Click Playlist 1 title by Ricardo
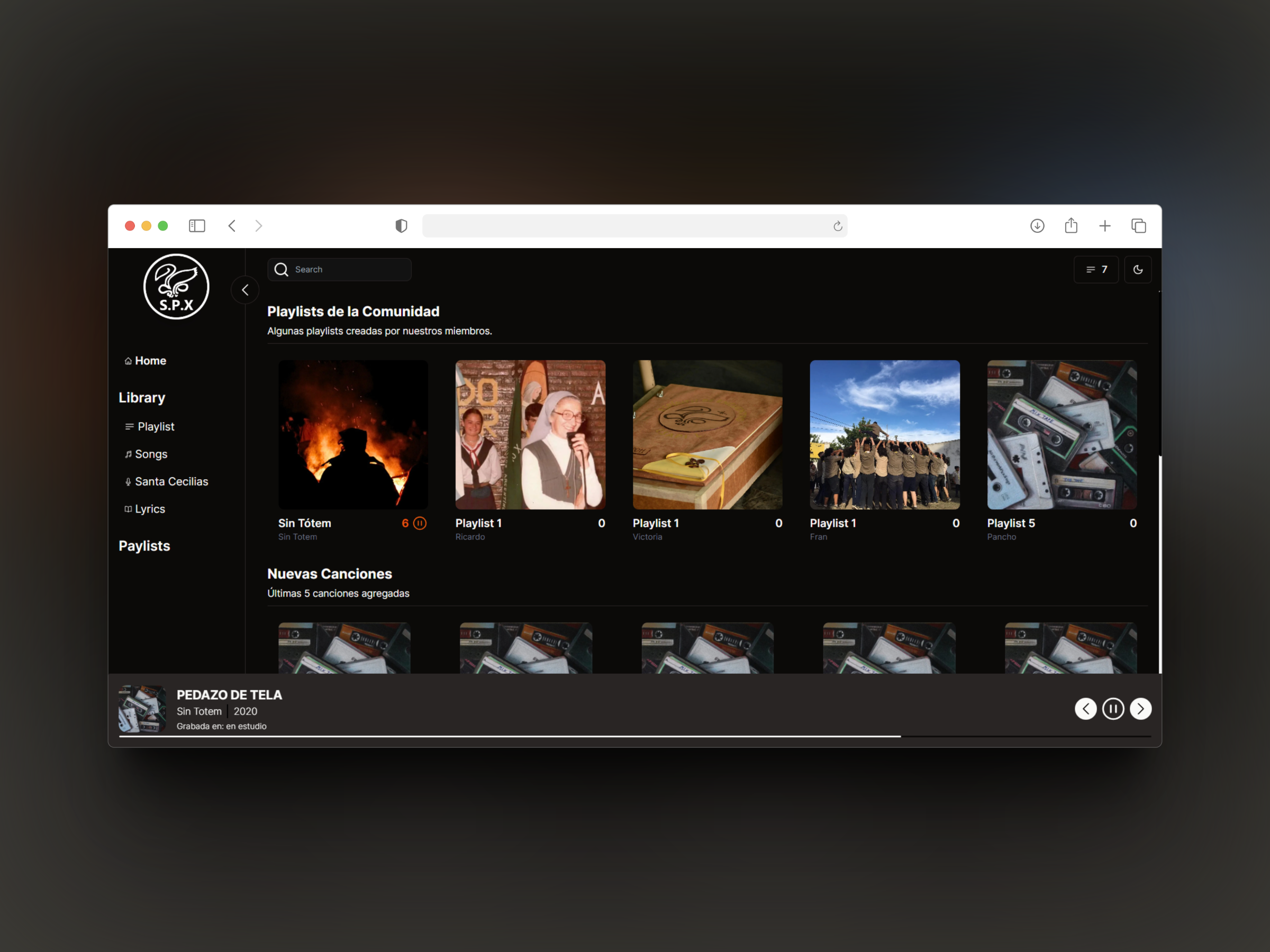Image resolution: width=1270 pixels, height=952 pixels. coord(478,523)
